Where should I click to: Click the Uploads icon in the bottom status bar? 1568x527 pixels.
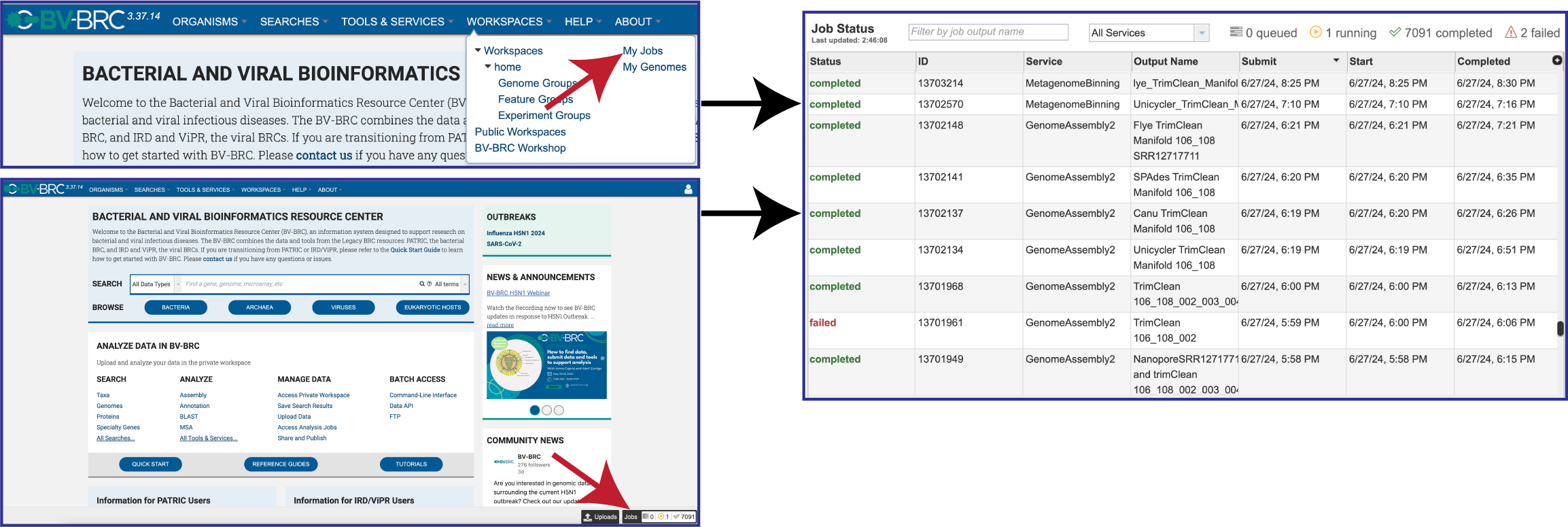click(x=588, y=517)
